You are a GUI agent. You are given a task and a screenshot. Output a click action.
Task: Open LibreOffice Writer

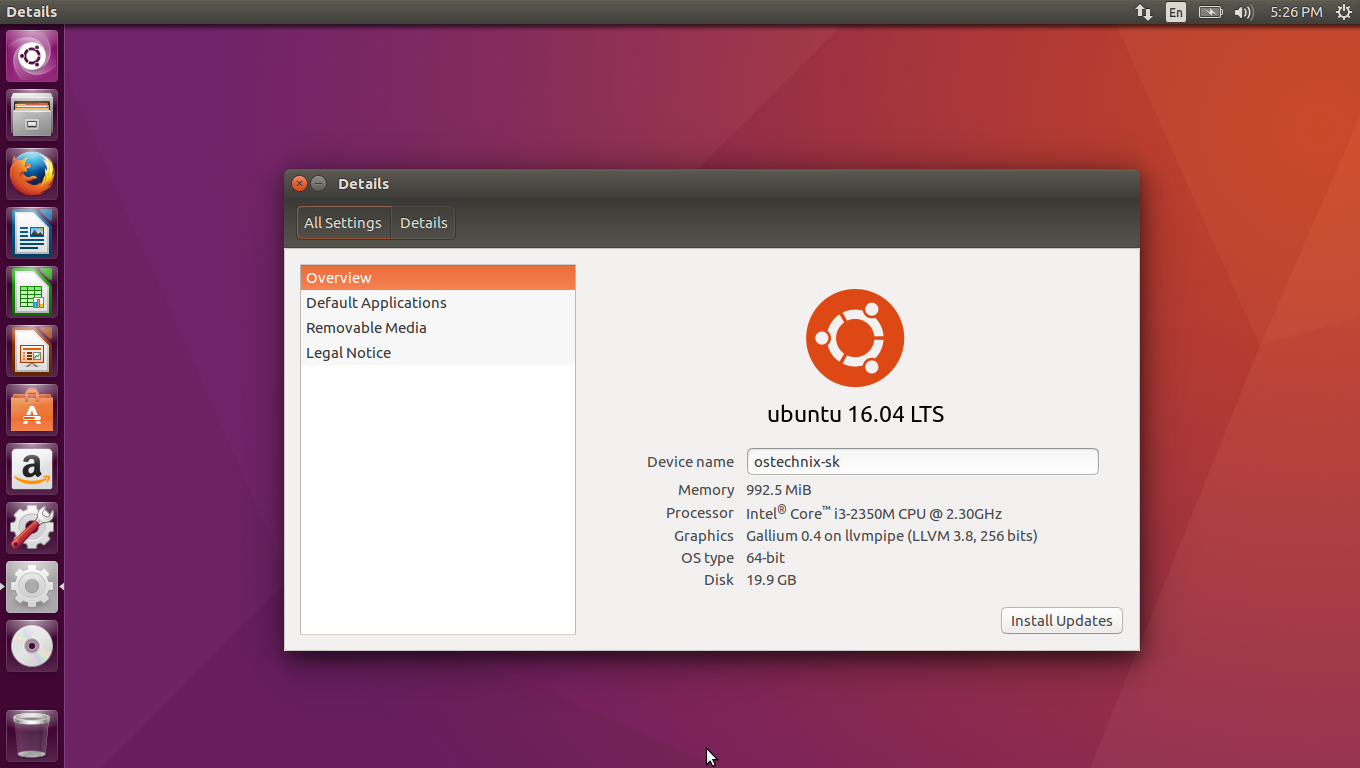[31, 232]
